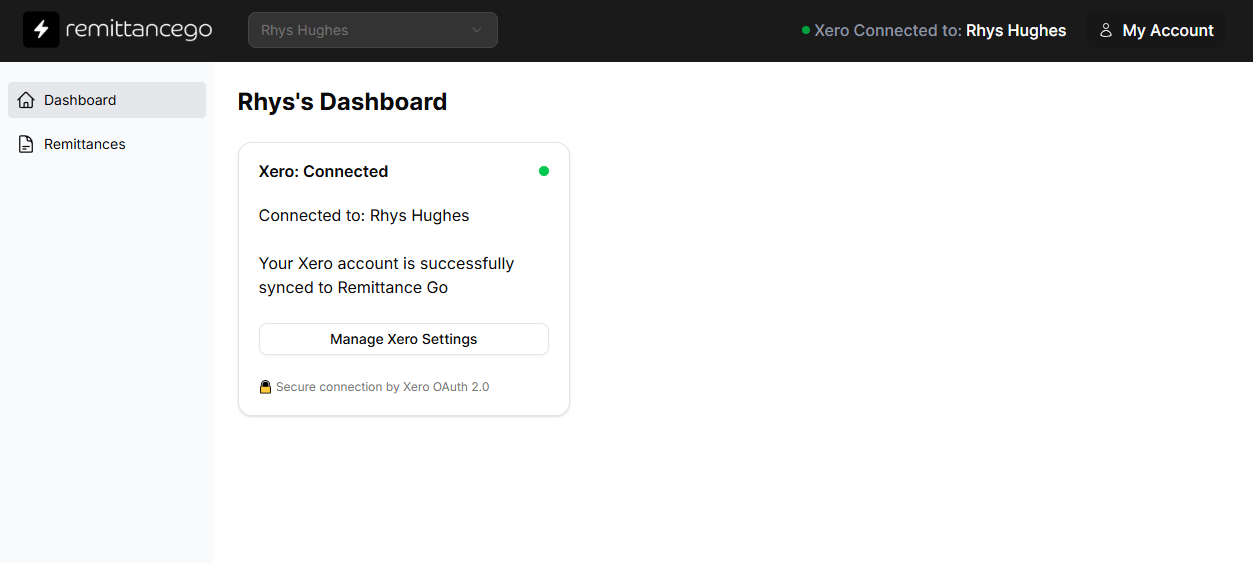The height and width of the screenshot is (563, 1253).
Task: Click the "Rhys's Dashboard" page heading
Action: click(342, 102)
